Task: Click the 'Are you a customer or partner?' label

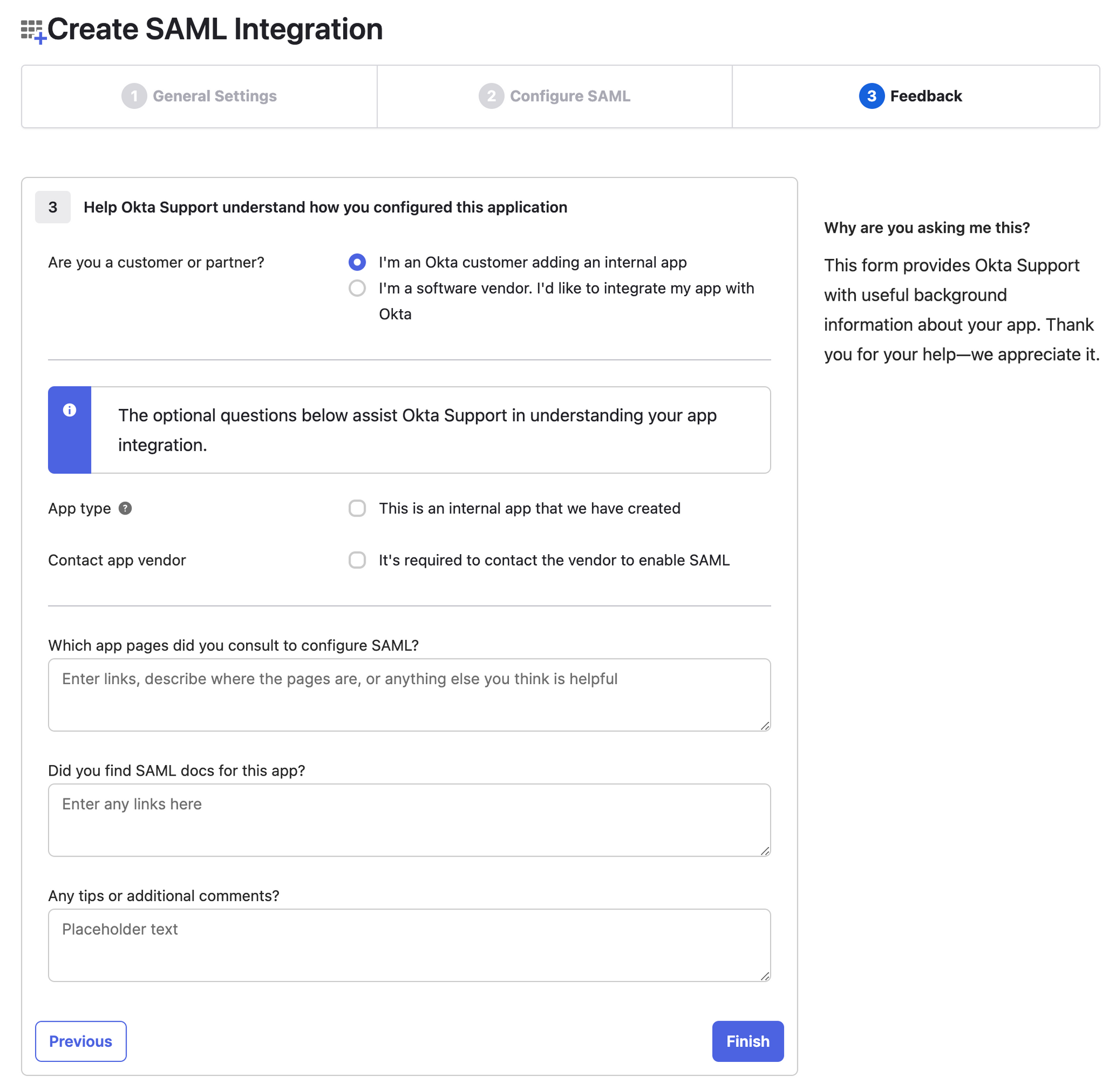Action: coord(156,262)
